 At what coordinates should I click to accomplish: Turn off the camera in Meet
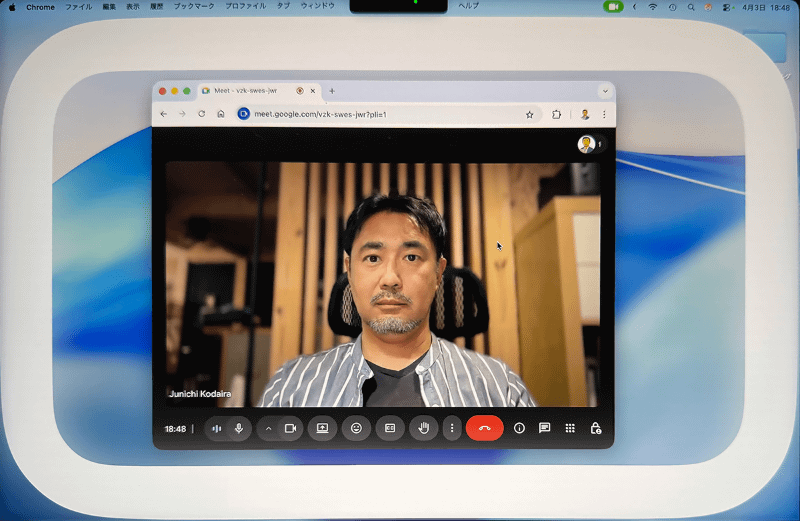point(290,428)
